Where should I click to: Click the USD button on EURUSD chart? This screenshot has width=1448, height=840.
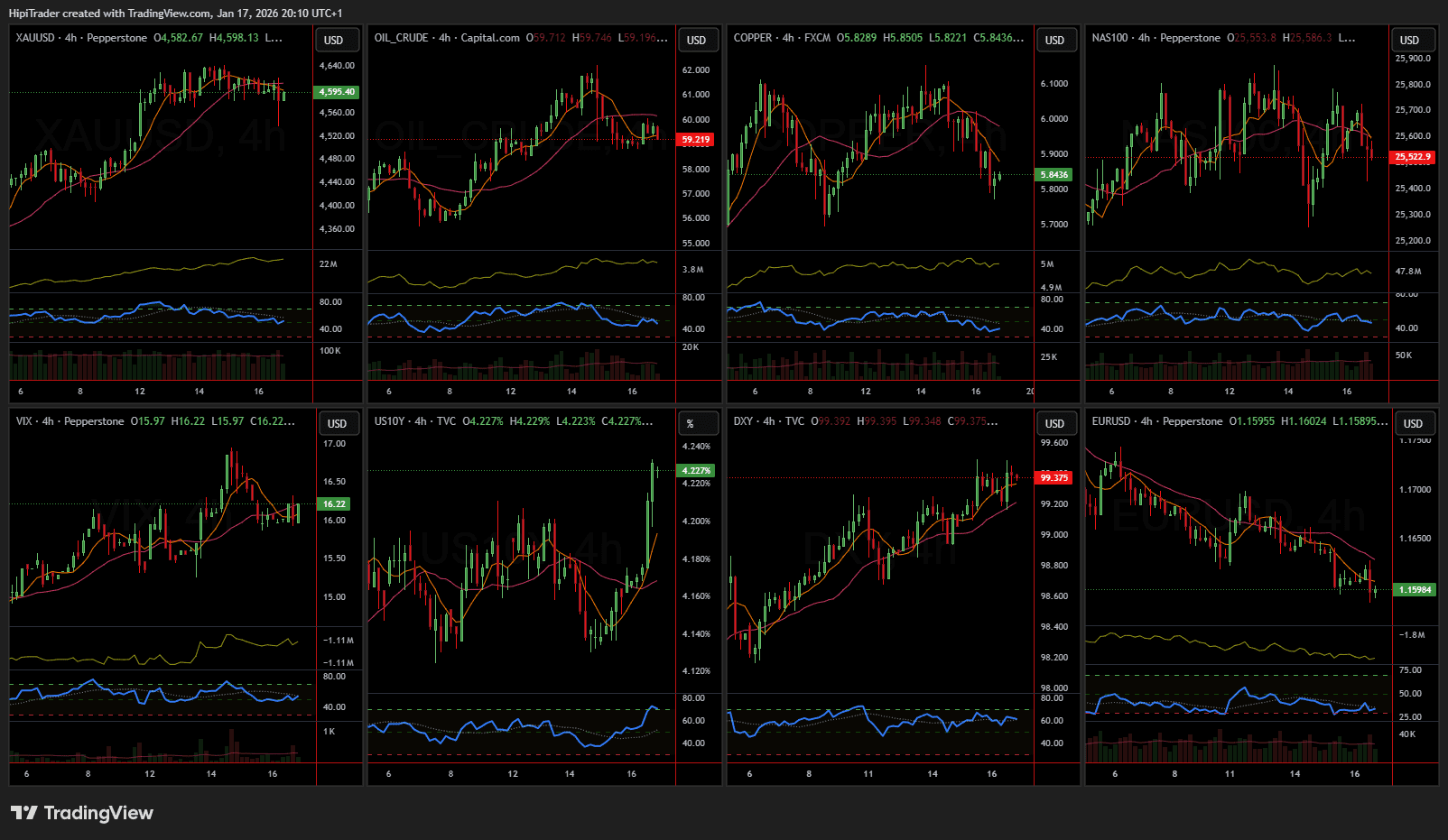[x=1413, y=423]
